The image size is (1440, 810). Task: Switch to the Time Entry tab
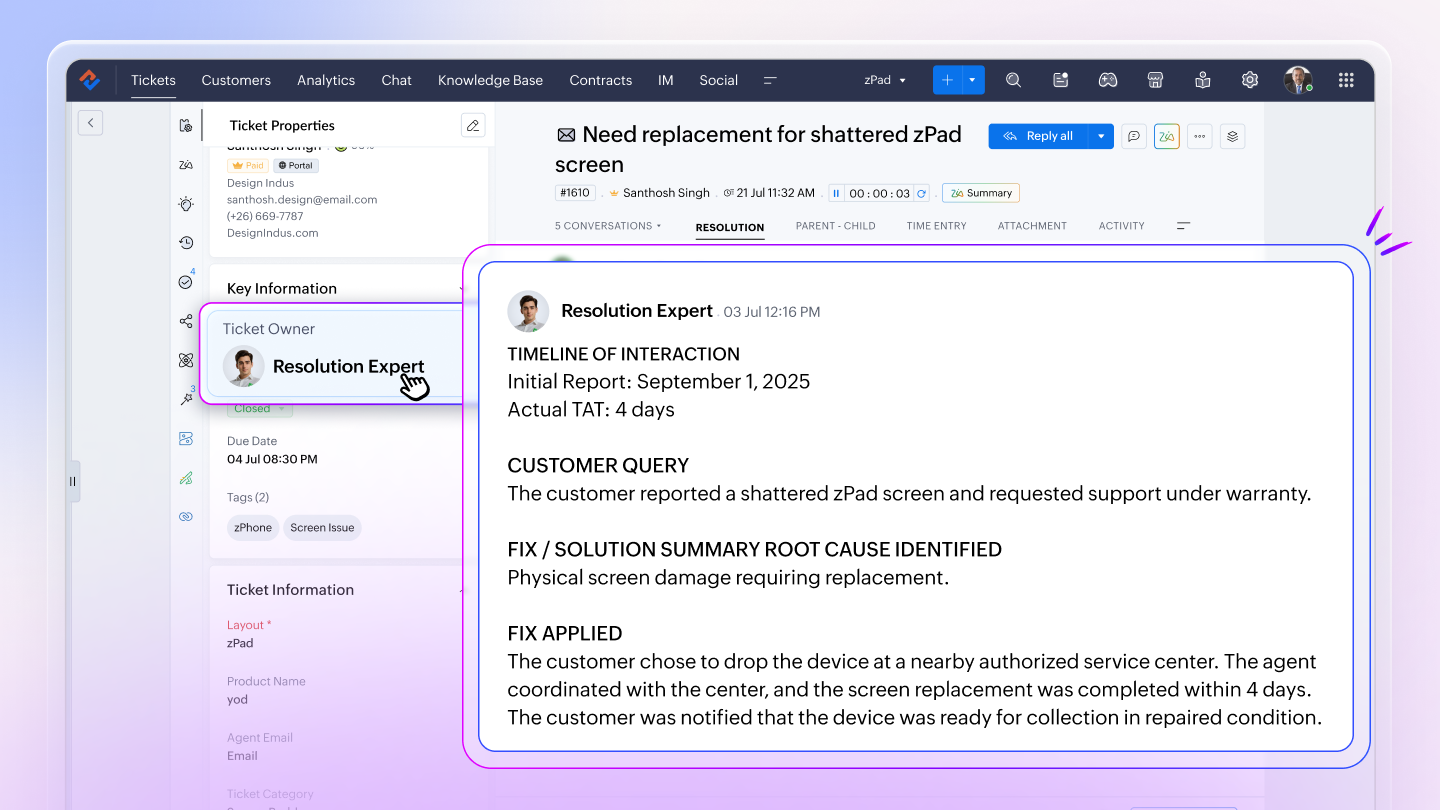pyautogui.click(x=937, y=226)
